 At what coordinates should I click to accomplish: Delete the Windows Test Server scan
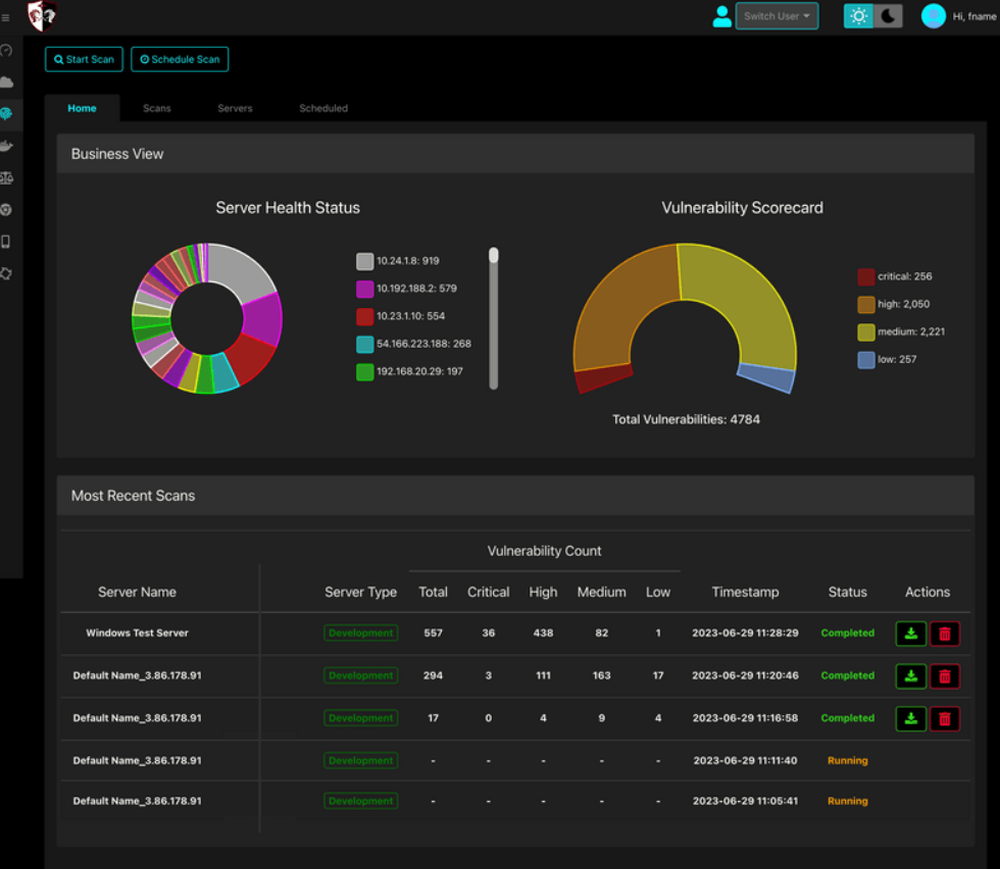coord(945,634)
